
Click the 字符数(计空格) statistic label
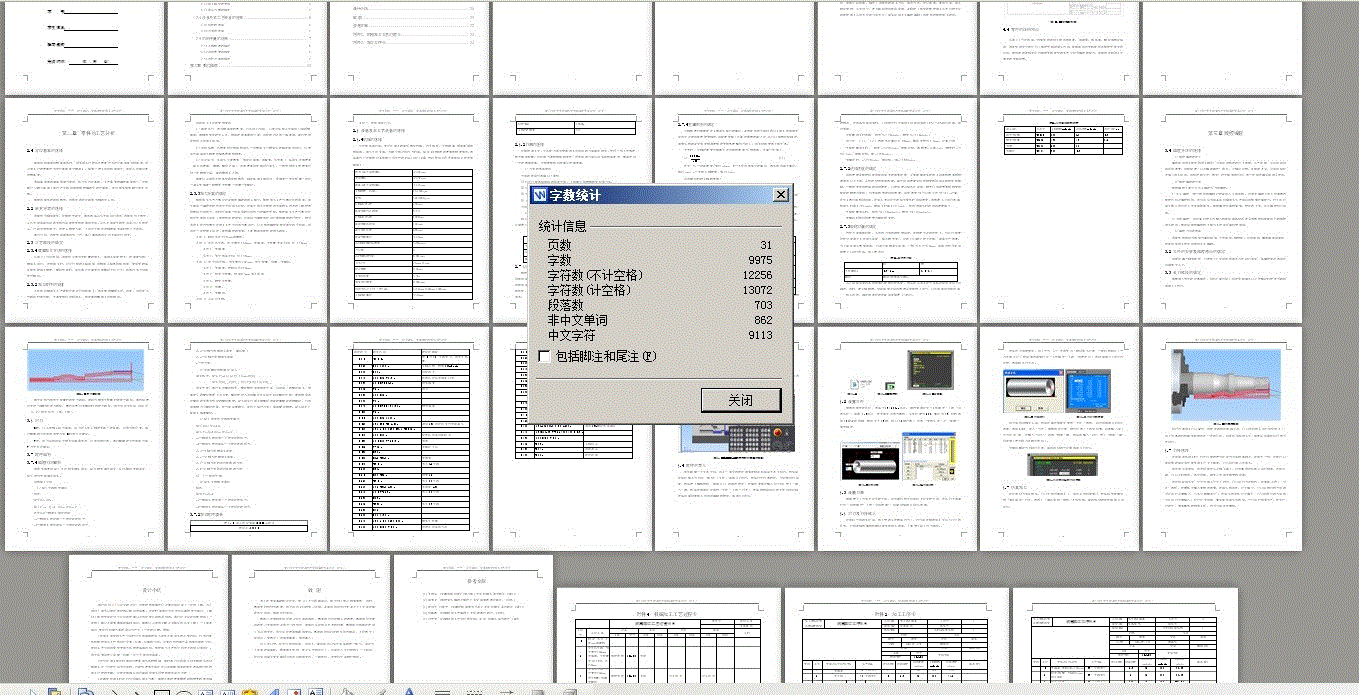(590, 290)
